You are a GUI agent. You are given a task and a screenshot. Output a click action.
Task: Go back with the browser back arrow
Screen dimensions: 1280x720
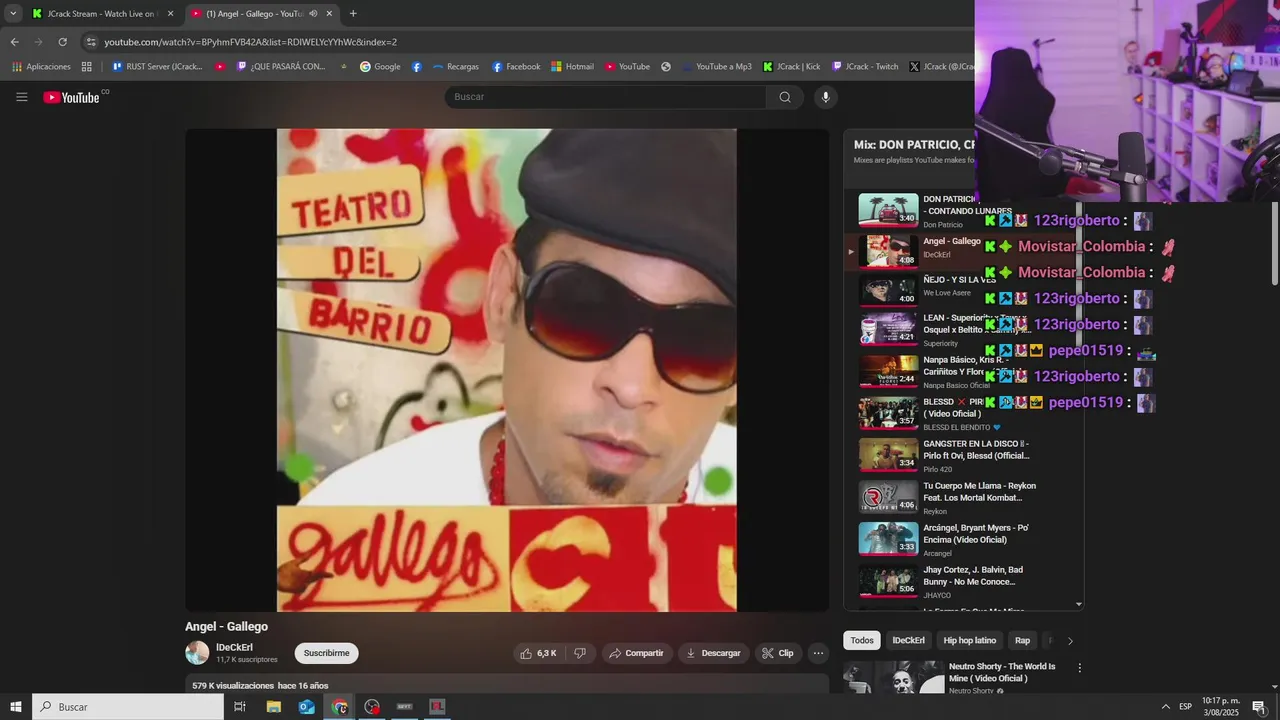(14, 42)
